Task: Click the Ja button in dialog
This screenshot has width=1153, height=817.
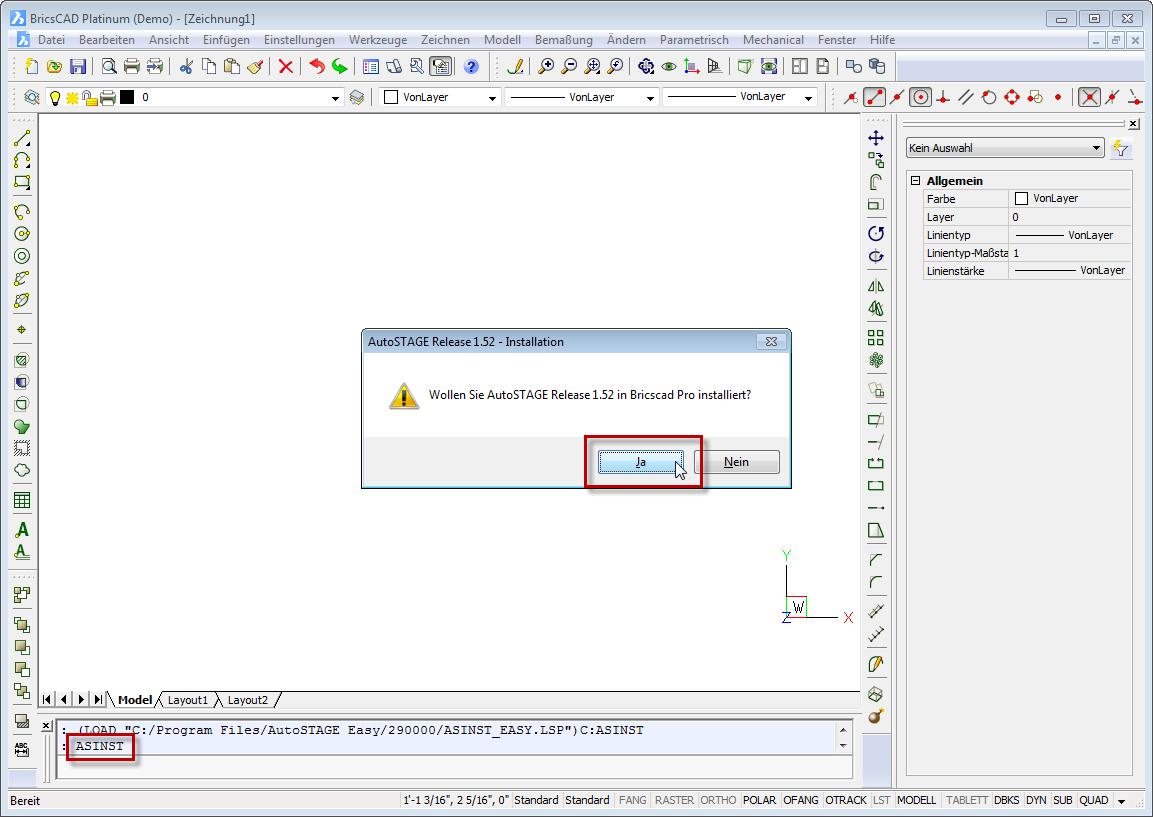Action: point(640,462)
